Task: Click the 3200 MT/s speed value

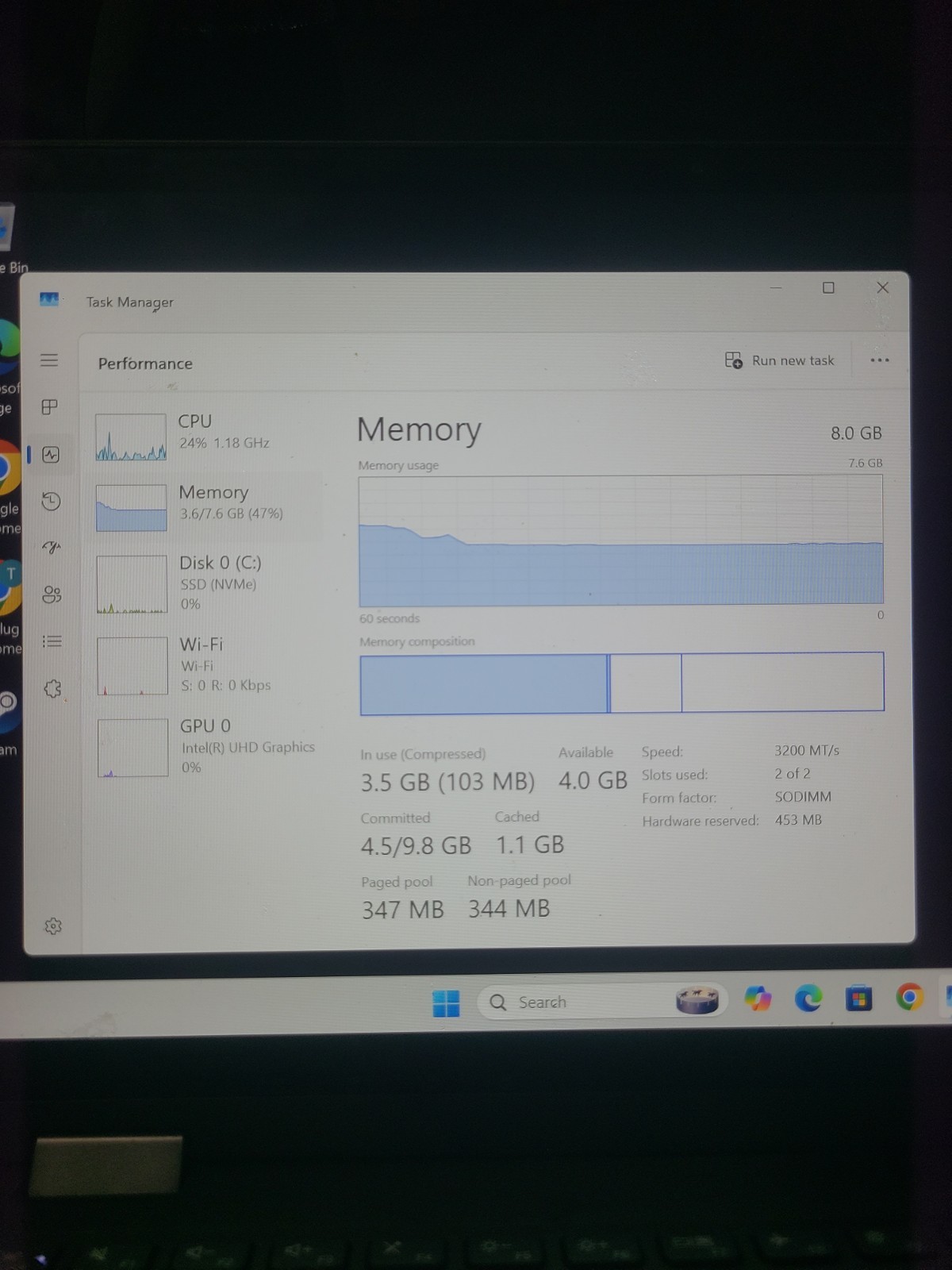Action: pyautogui.click(x=807, y=750)
